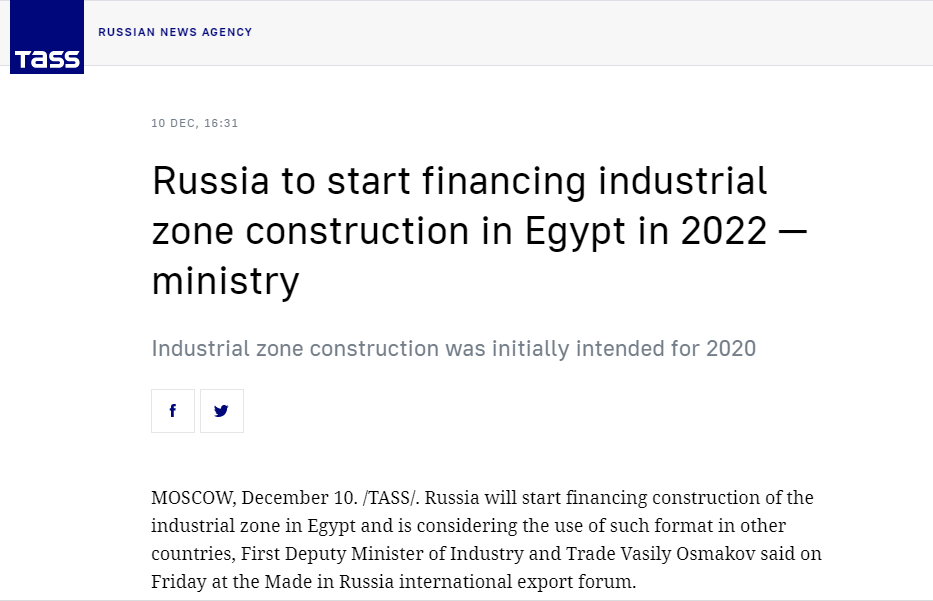This screenshot has width=933, height=601.
Task: Share the article on Facebook
Action: coord(173,411)
